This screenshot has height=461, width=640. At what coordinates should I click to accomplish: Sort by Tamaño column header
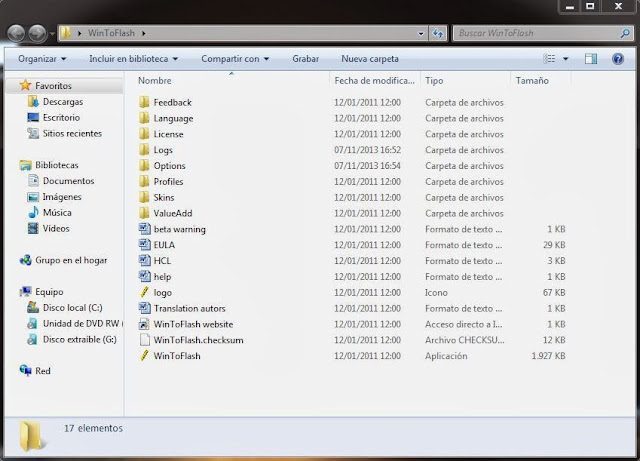532,80
